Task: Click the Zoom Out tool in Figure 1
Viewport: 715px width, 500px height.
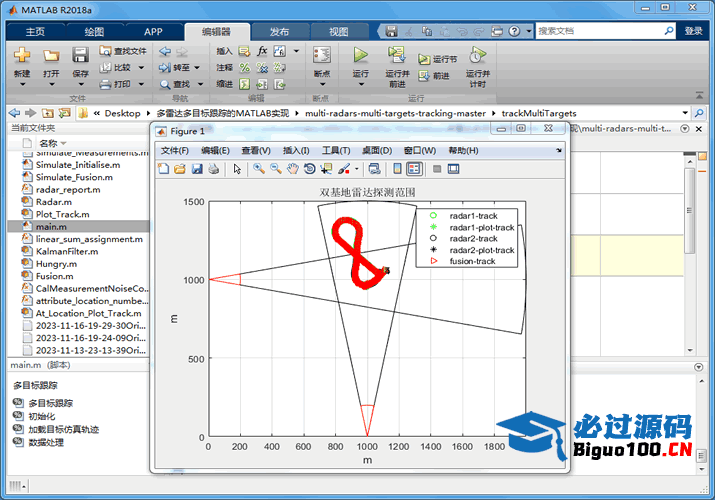Action: point(275,169)
